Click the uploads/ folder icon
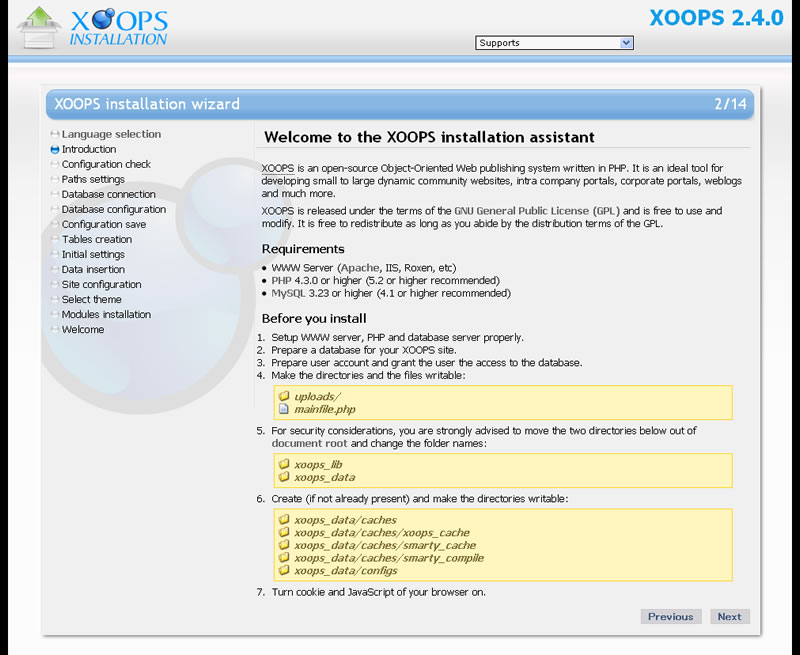 click(284, 396)
